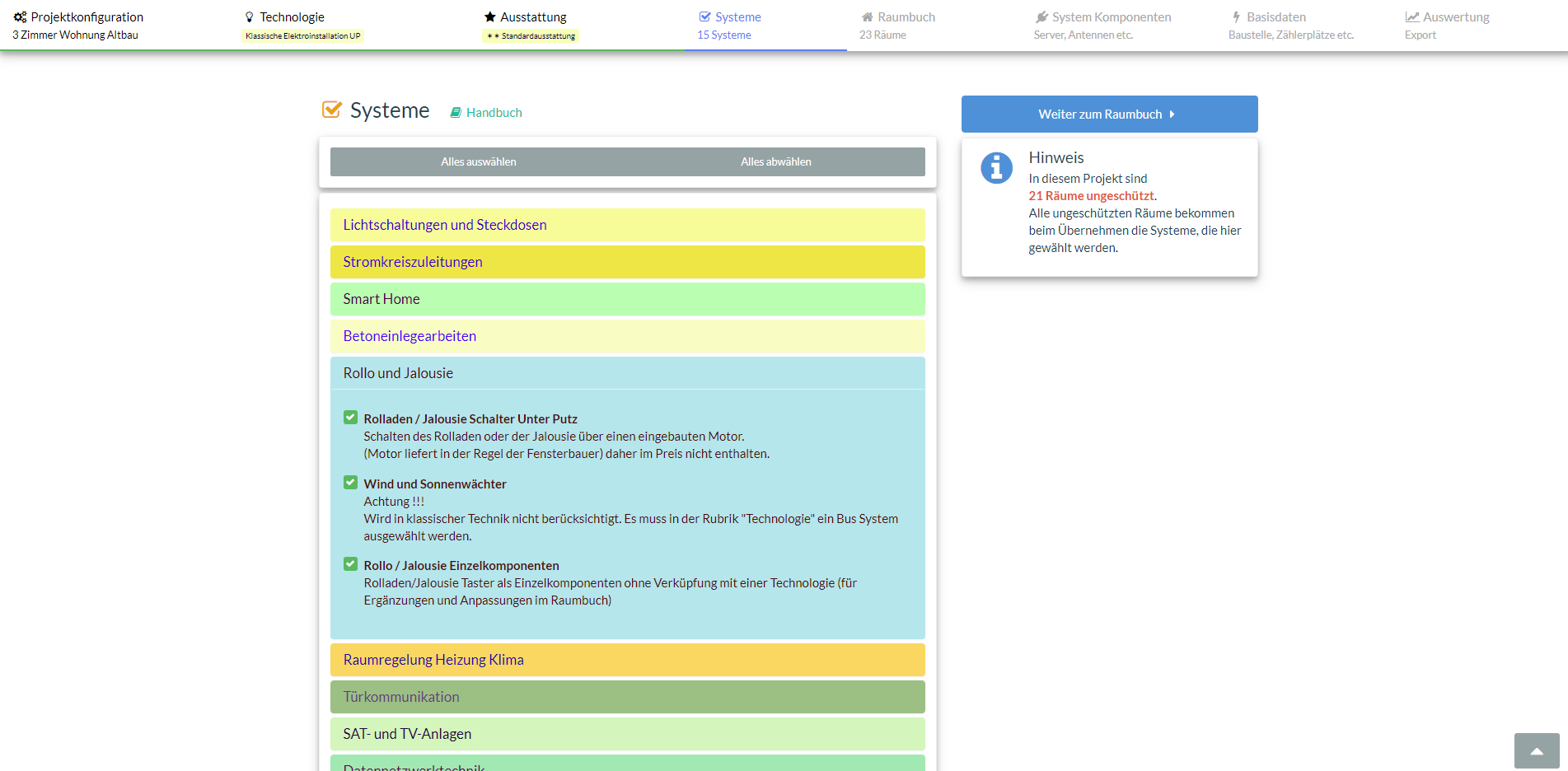Collapse the Rollo und Jalousie section
Image resolution: width=1568 pixels, height=771 pixels.
click(x=398, y=373)
